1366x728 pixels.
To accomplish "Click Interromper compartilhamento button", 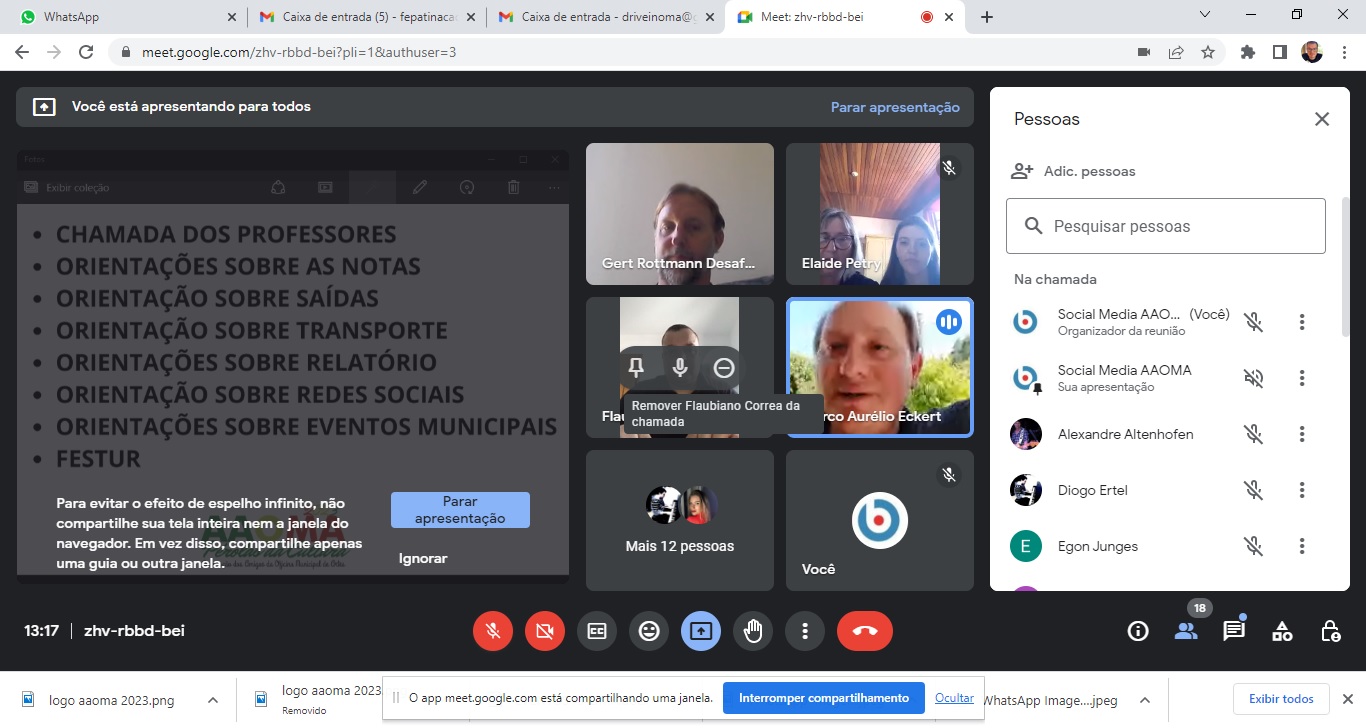I will (823, 698).
